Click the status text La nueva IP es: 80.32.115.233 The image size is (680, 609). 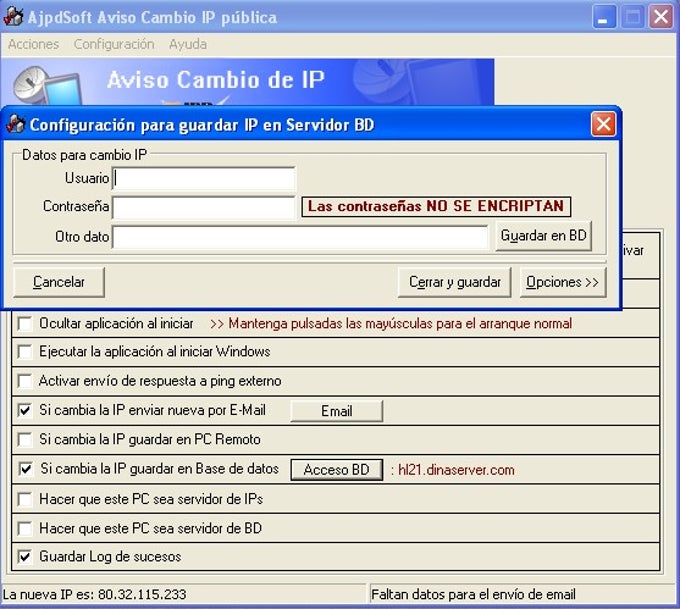pos(95,594)
